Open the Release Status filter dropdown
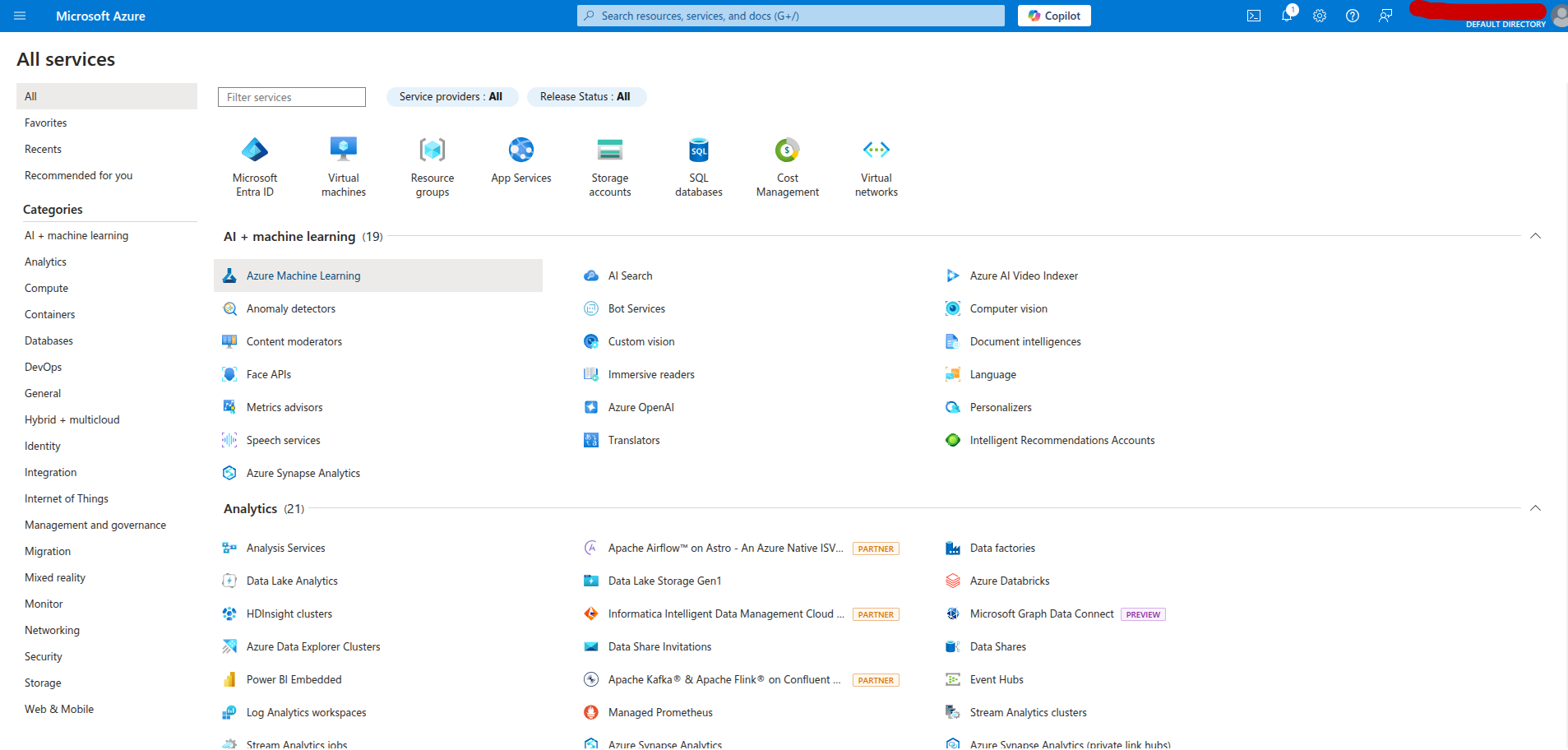The width and height of the screenshot is (1568, 750). [585, 97]
